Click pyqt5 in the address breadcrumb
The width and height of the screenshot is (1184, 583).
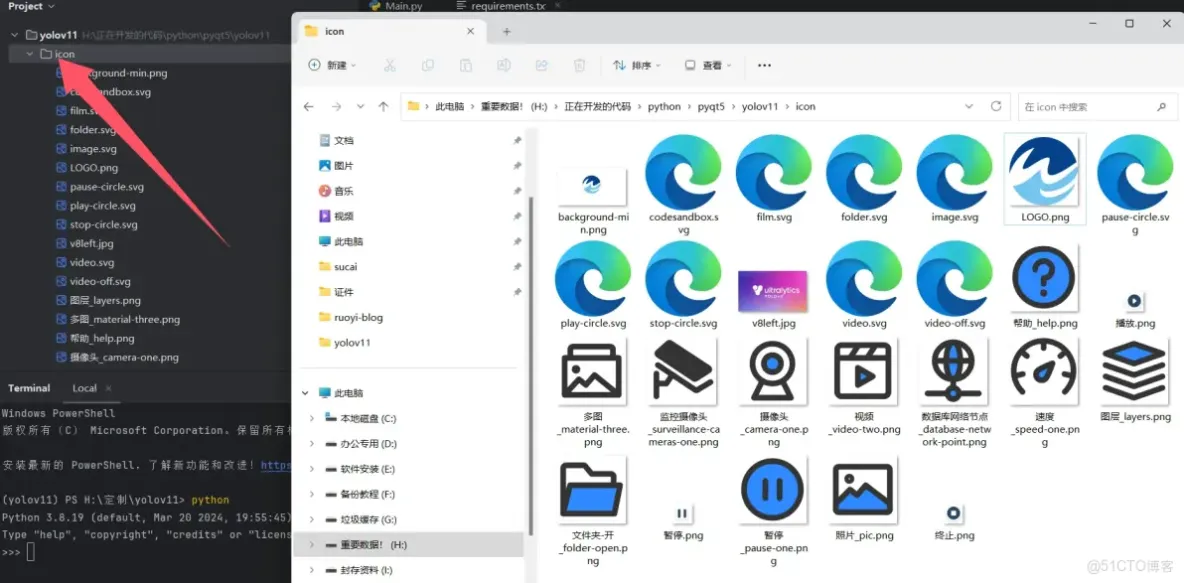pyautogui.click(x=711, y=106)
